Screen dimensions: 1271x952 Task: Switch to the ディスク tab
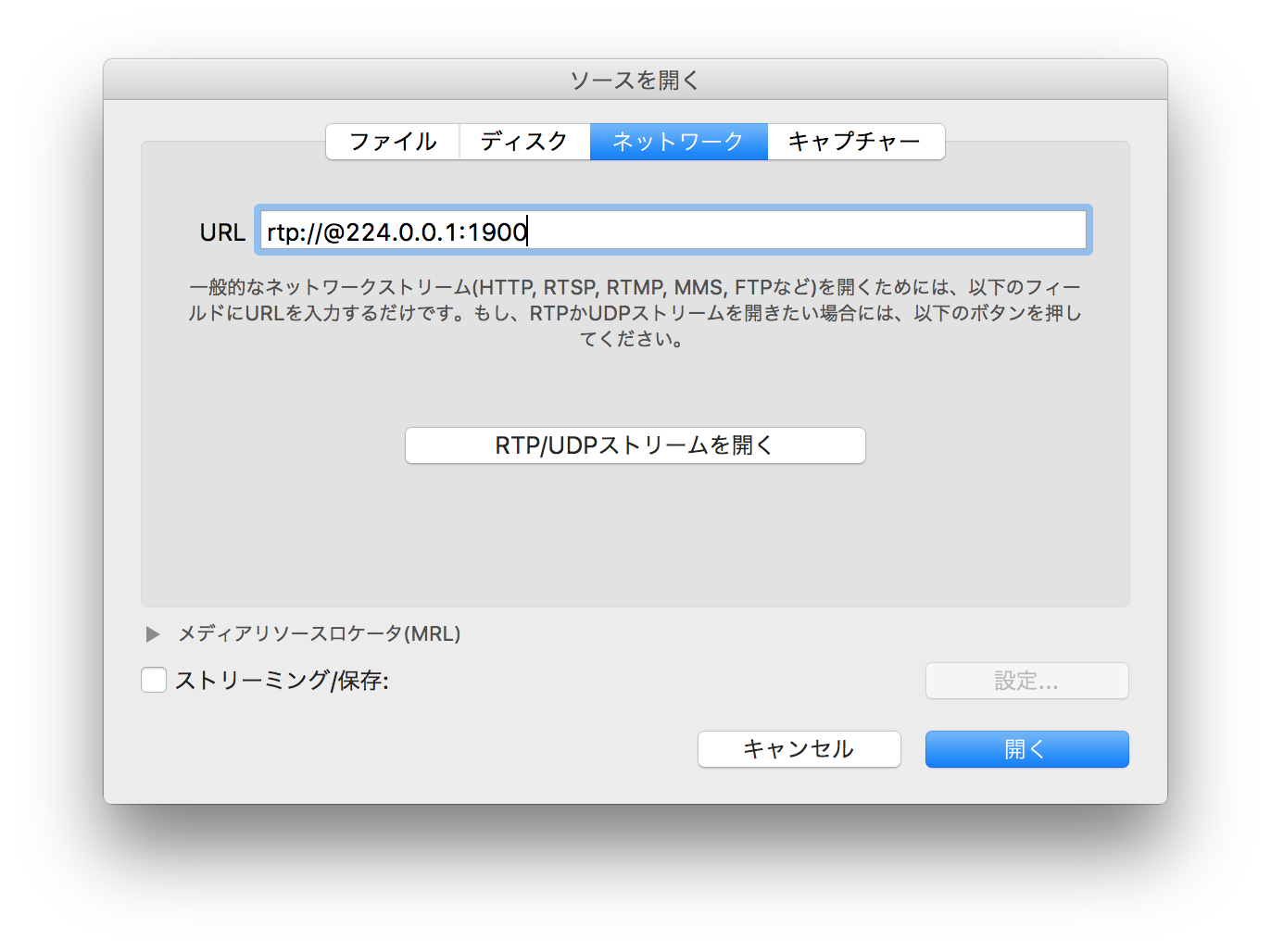tap(524, 141)
